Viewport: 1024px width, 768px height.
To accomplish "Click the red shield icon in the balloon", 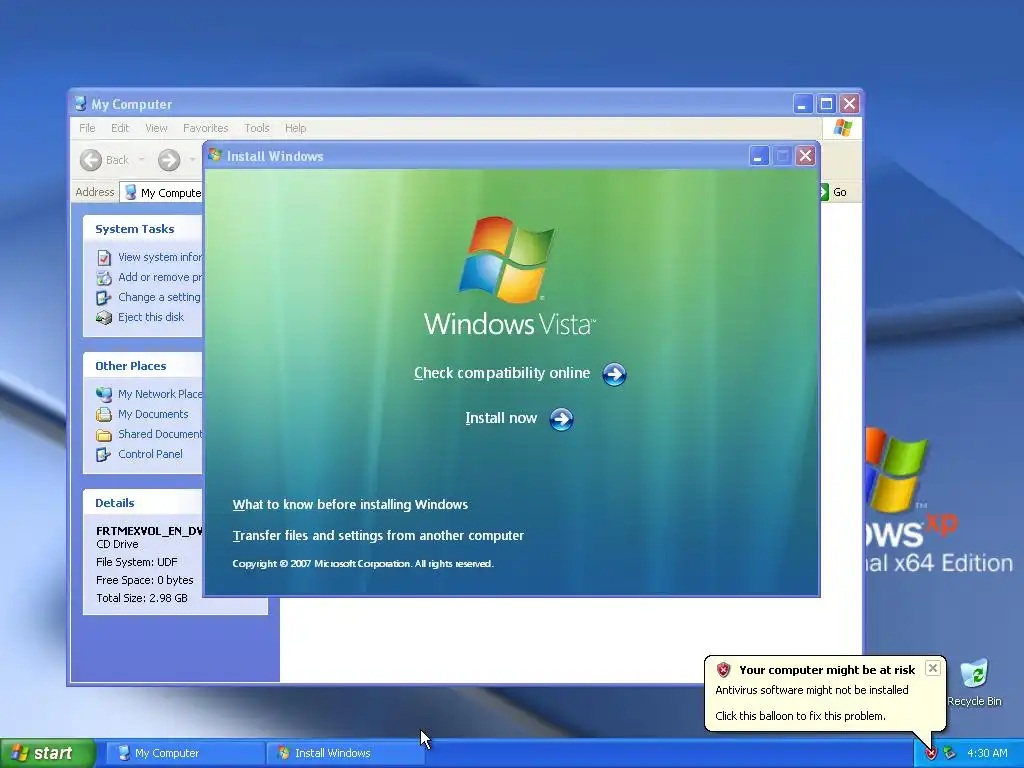I will click(x=723, y=669).
